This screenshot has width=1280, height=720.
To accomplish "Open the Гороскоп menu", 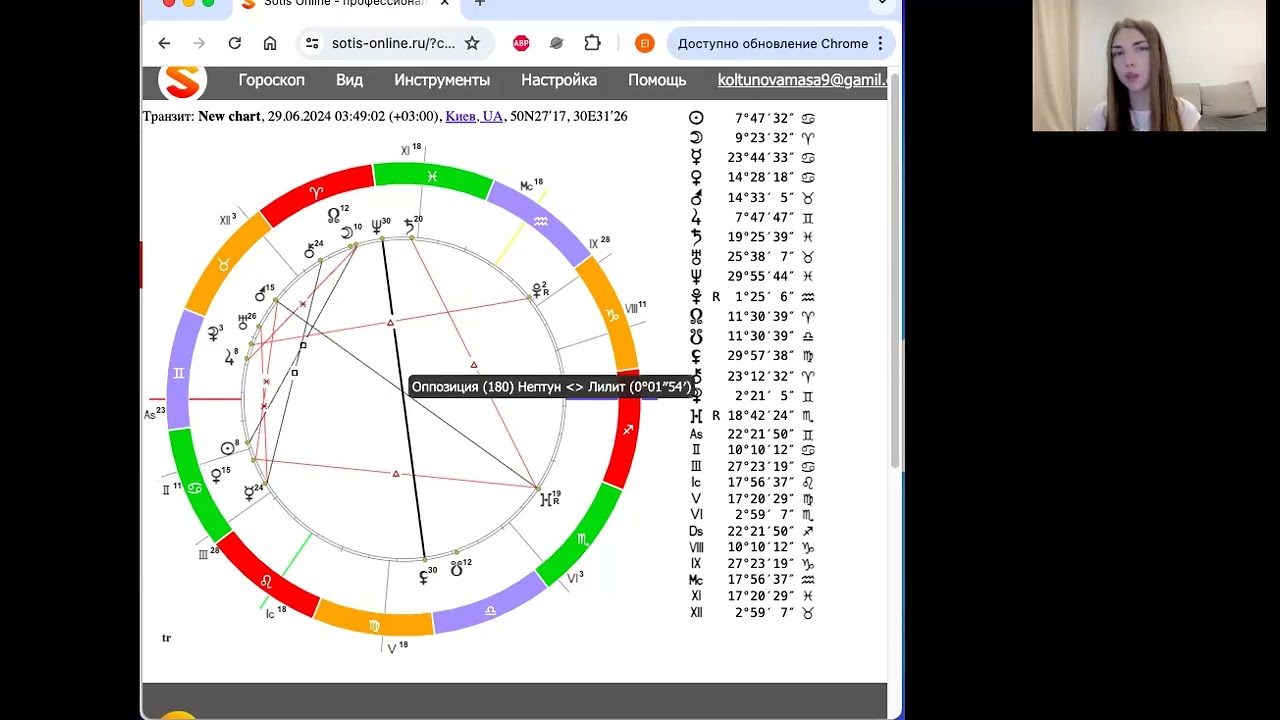I will 271,80.
